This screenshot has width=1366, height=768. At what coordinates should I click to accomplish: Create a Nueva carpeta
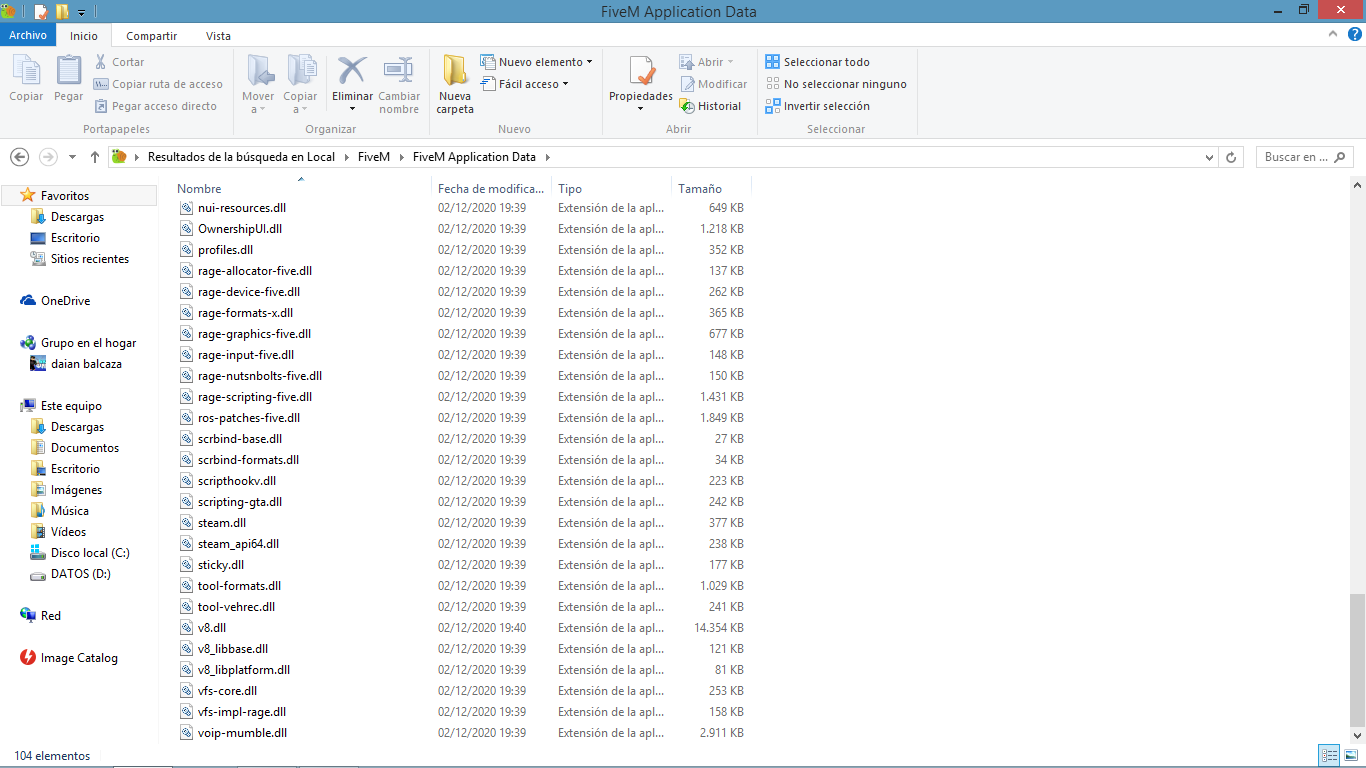click(455, 85)
